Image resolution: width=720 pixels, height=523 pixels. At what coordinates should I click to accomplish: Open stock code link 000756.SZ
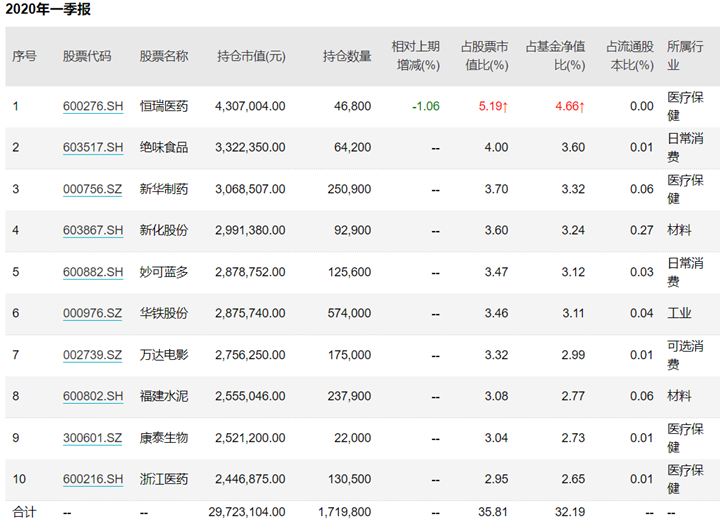click(x=92, y=189)
